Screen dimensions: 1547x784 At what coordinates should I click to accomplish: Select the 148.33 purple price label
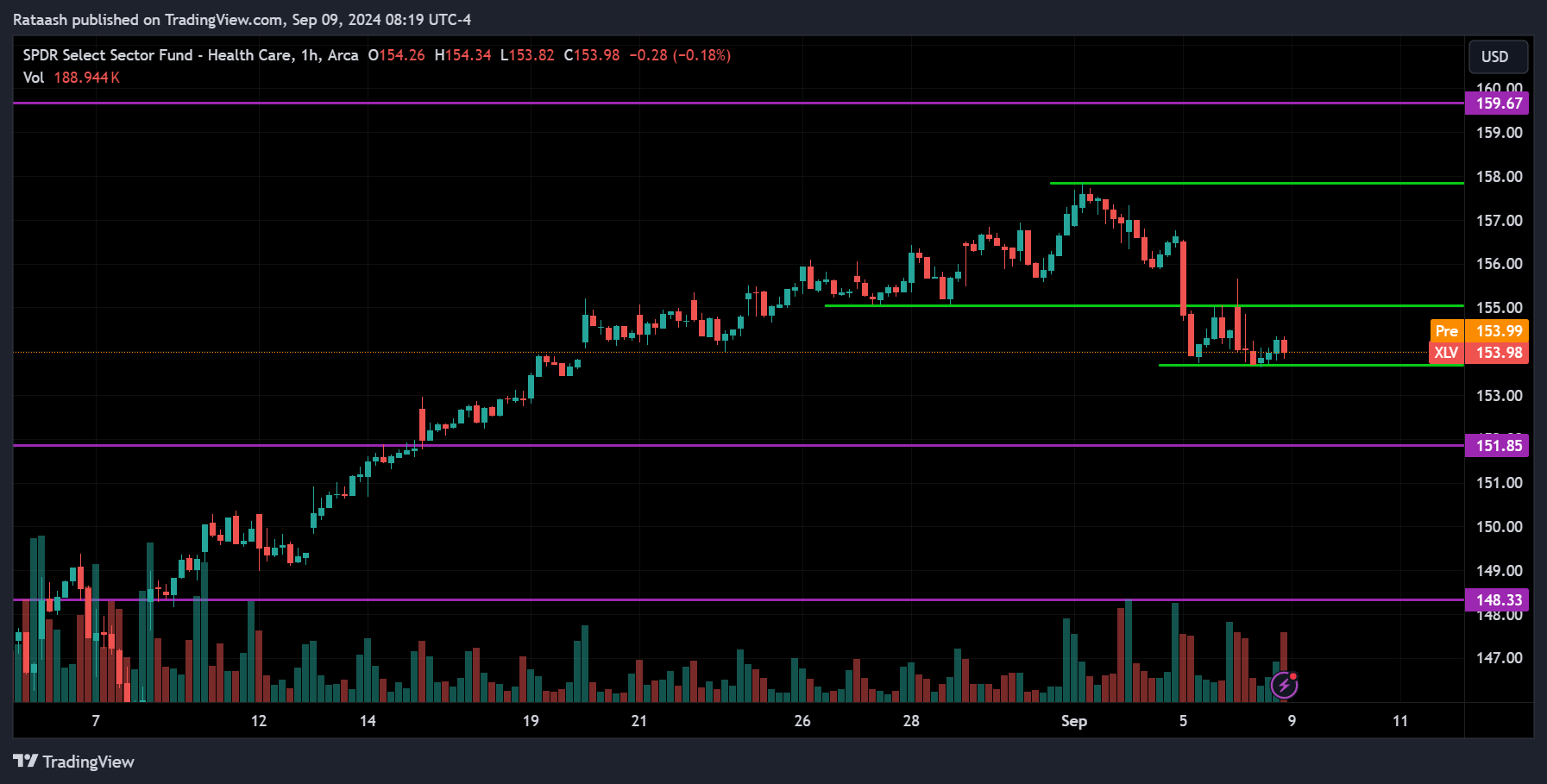coord(1496,600)
